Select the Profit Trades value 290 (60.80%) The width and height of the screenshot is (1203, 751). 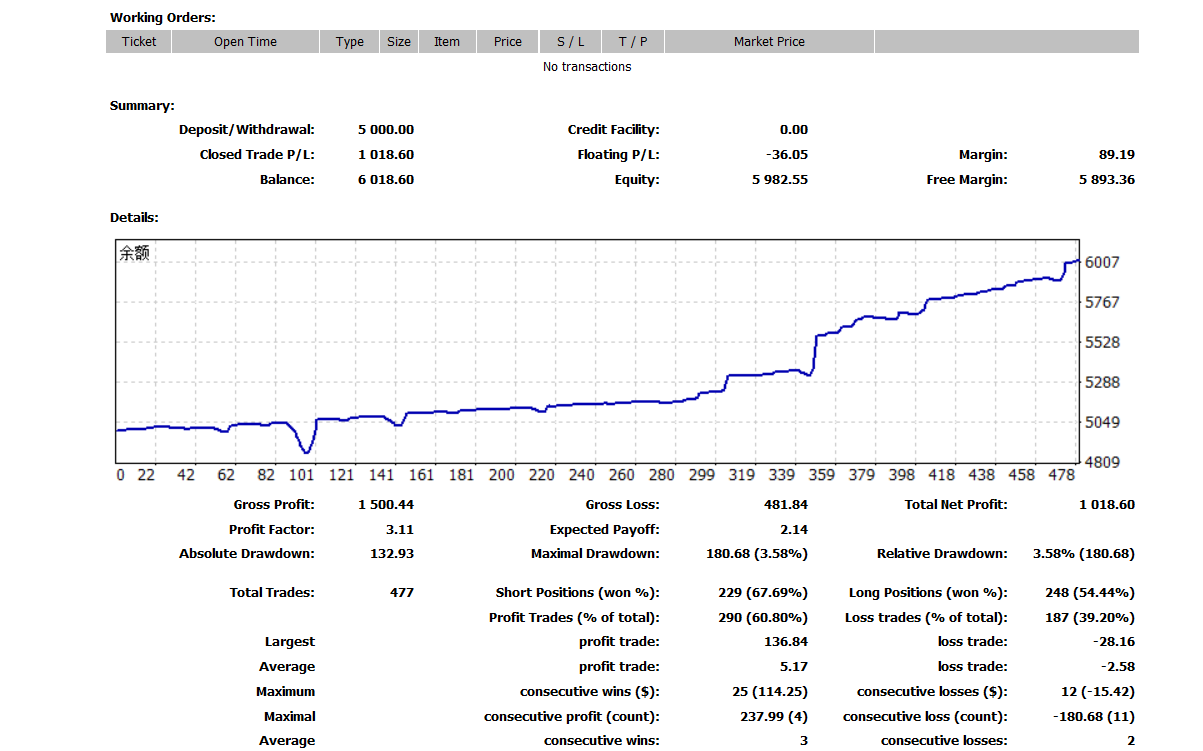tap(763, 617)
